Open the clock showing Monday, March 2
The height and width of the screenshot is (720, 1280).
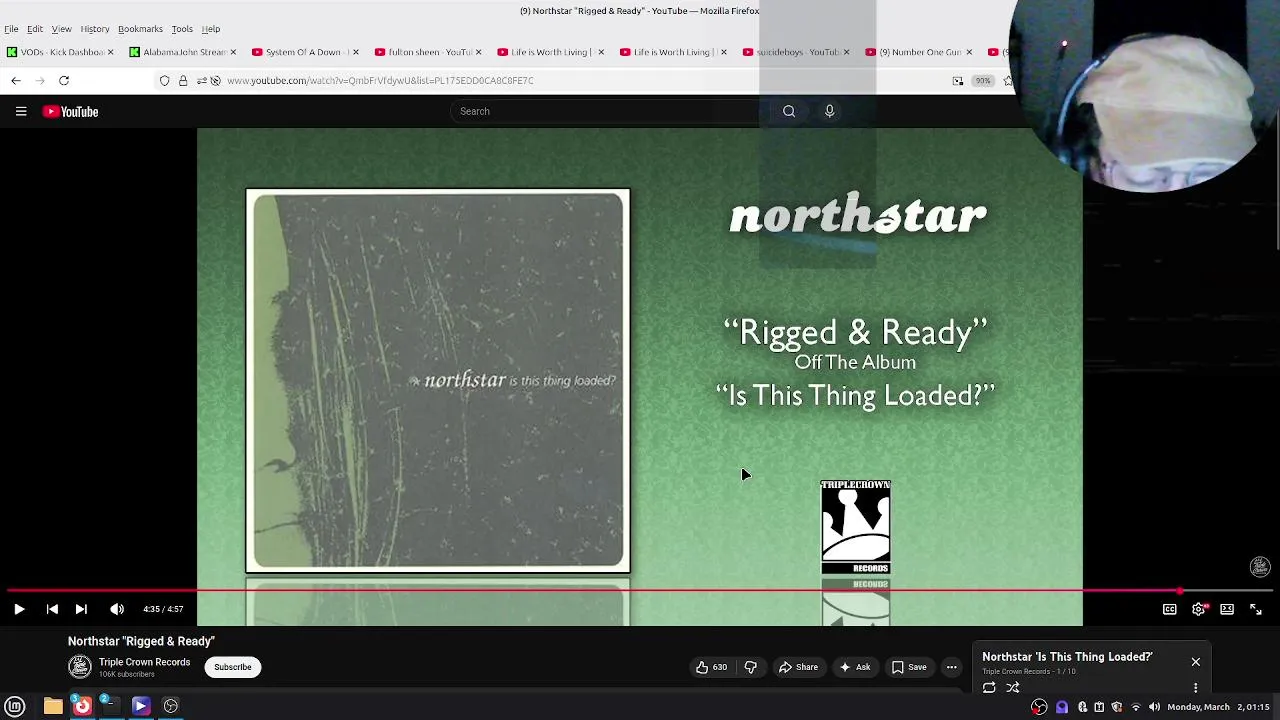pos(1218,707)
